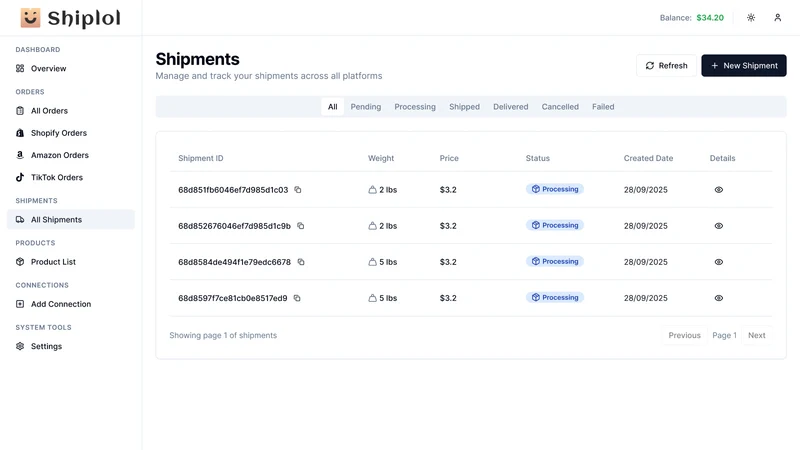The width and height of the screenshot is (800, 450).
Task: View details of shipment ending d1c03
Action: click(719, 190)
